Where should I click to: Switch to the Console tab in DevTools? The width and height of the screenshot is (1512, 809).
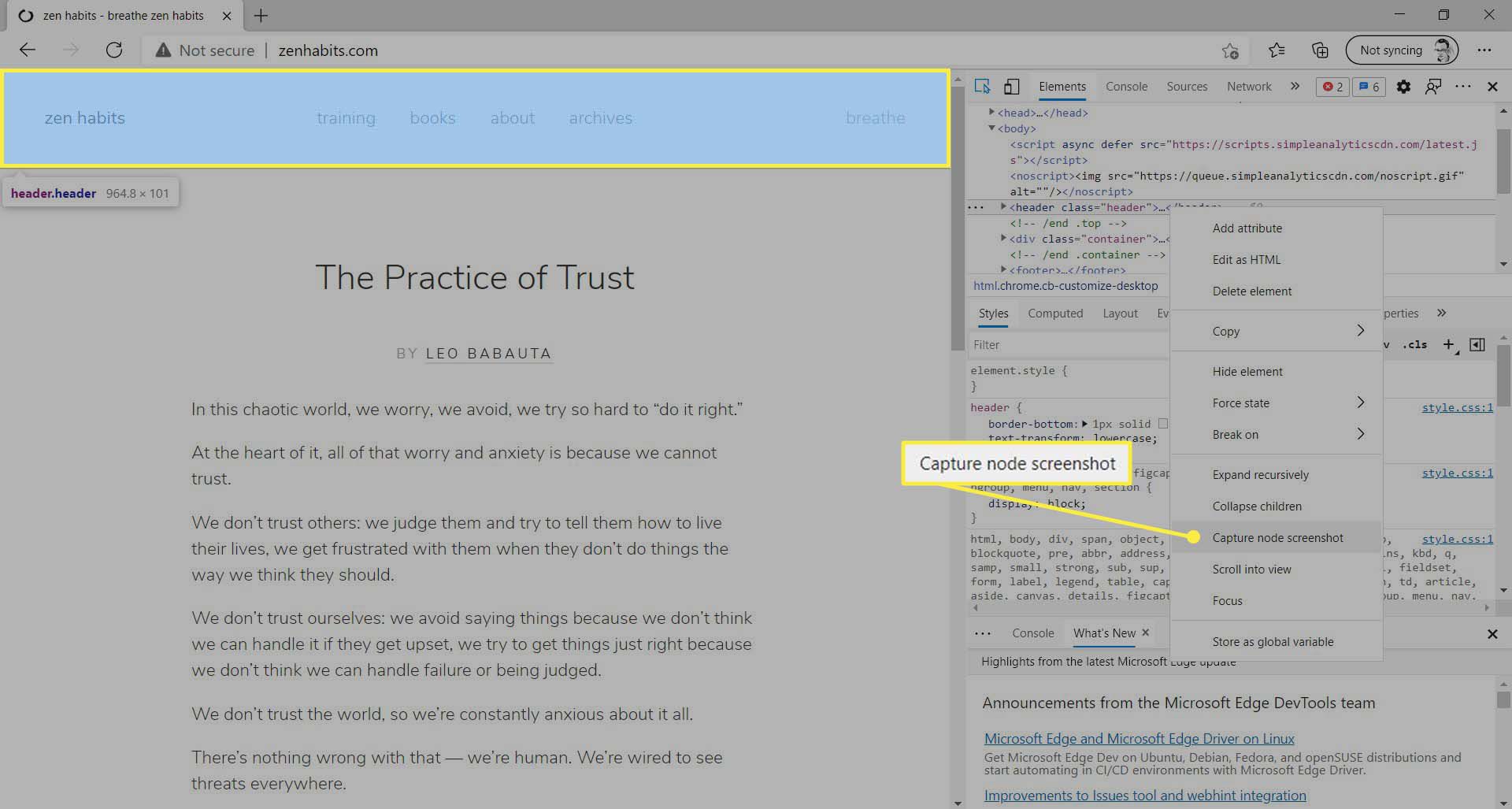[1126, 87]
